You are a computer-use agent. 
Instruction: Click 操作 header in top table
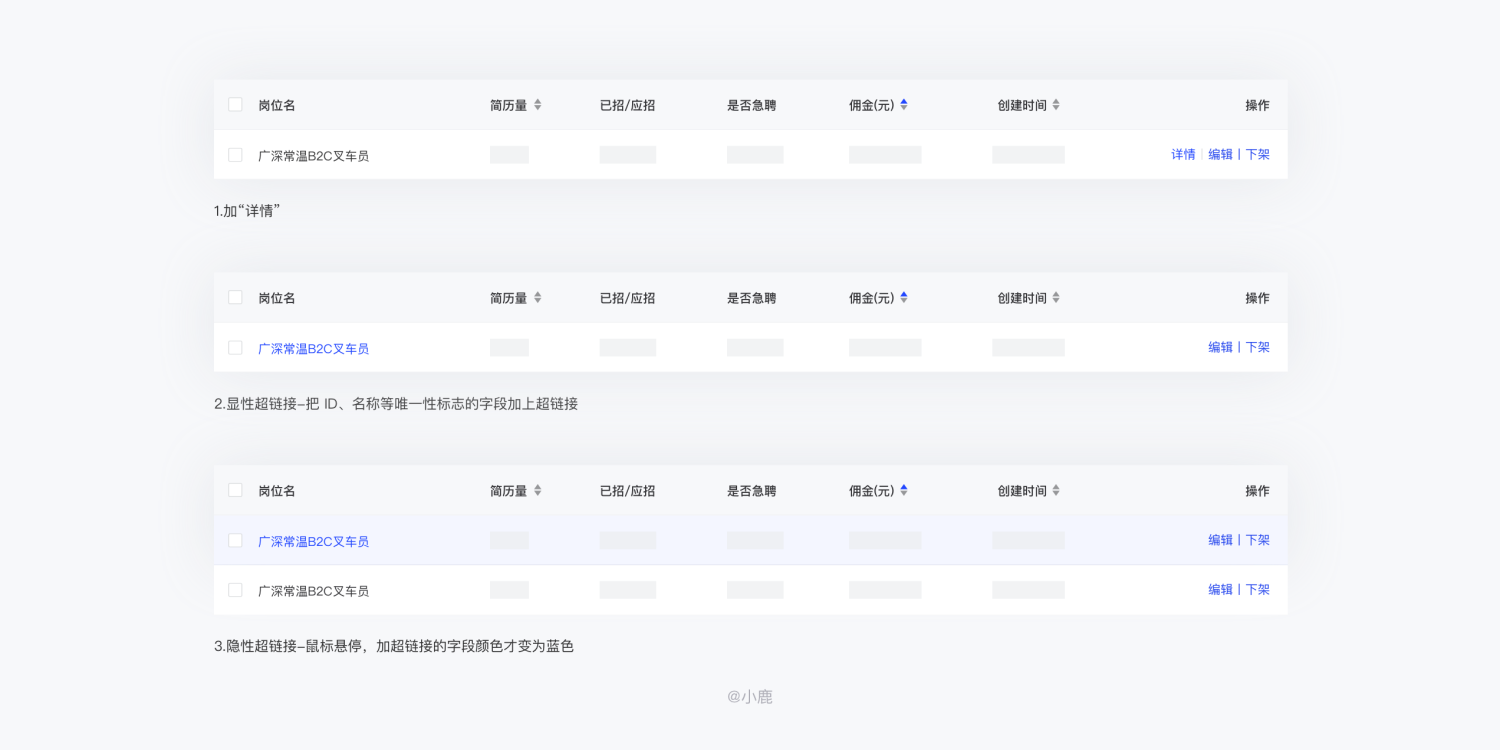tap(1257, 105)
